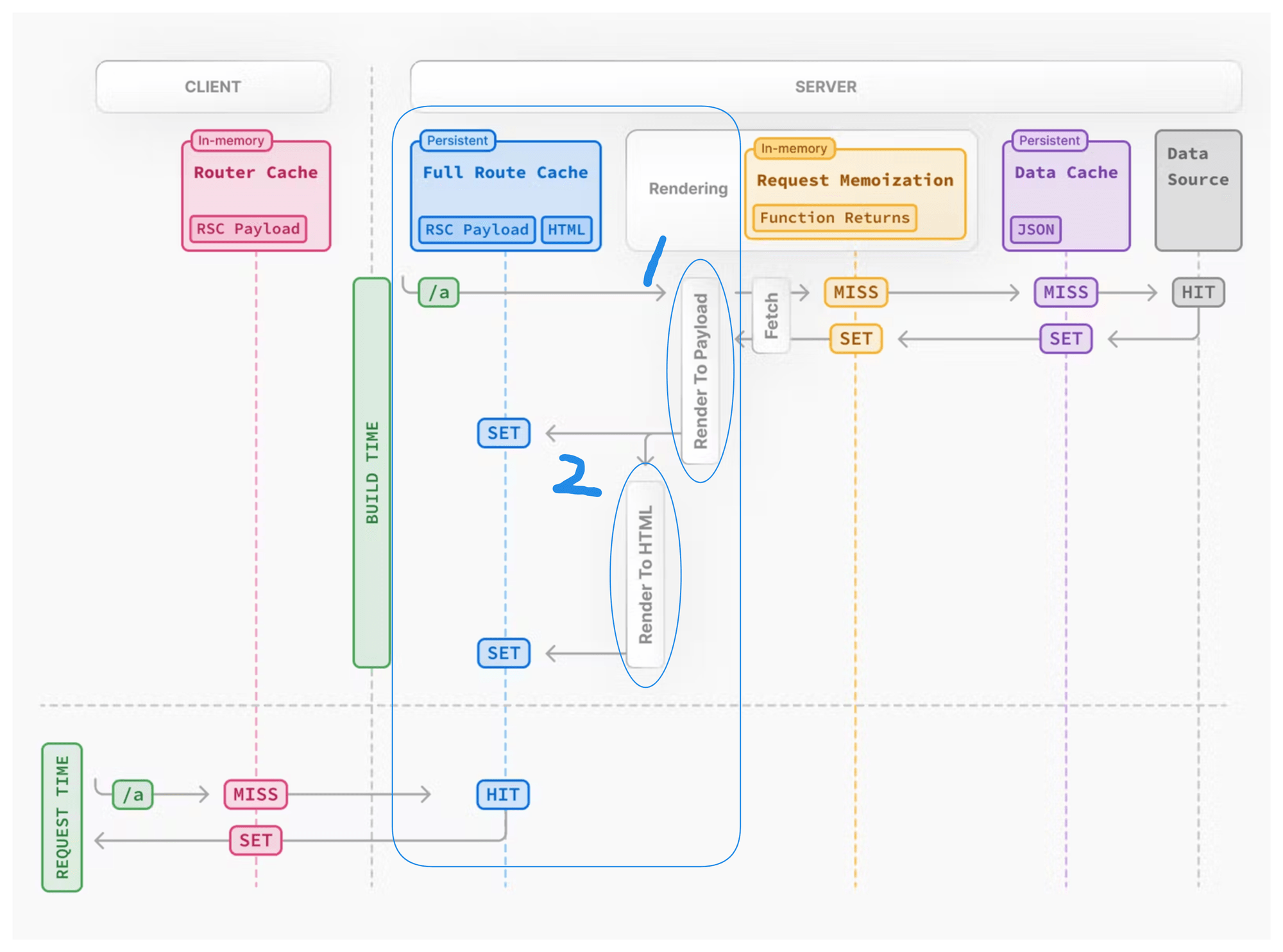This screenshot has width=1283, height=952.
Task: Click the green /a route badge at build time
Action: [x=439, y=293]
